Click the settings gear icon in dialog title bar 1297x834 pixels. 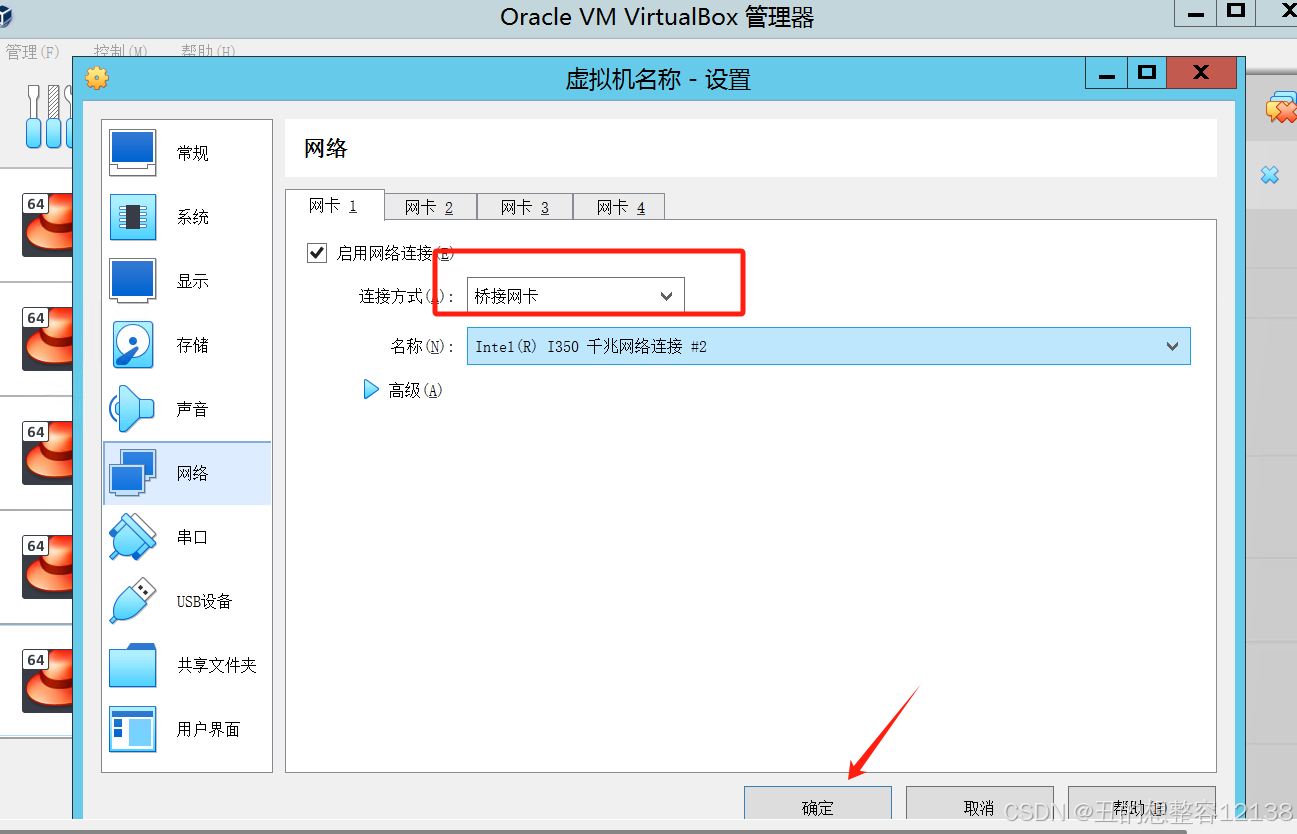(x=96, y=78)
